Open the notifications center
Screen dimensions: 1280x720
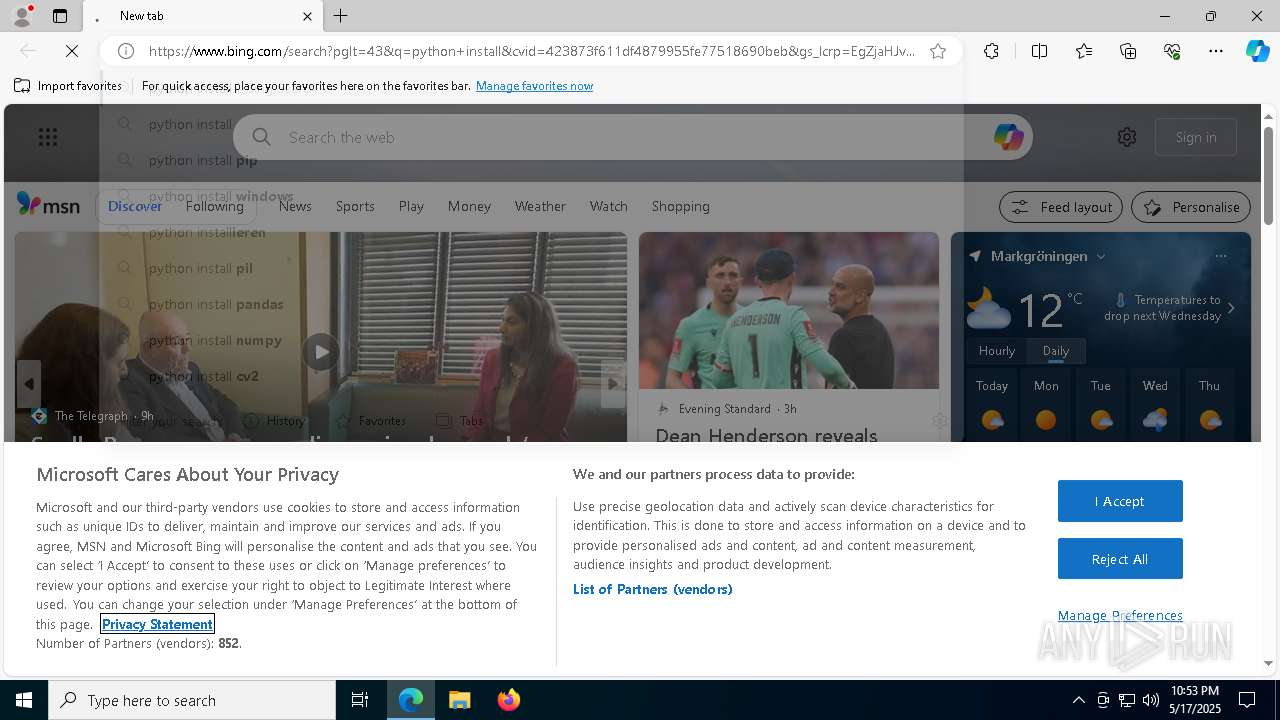(1247, 700)
